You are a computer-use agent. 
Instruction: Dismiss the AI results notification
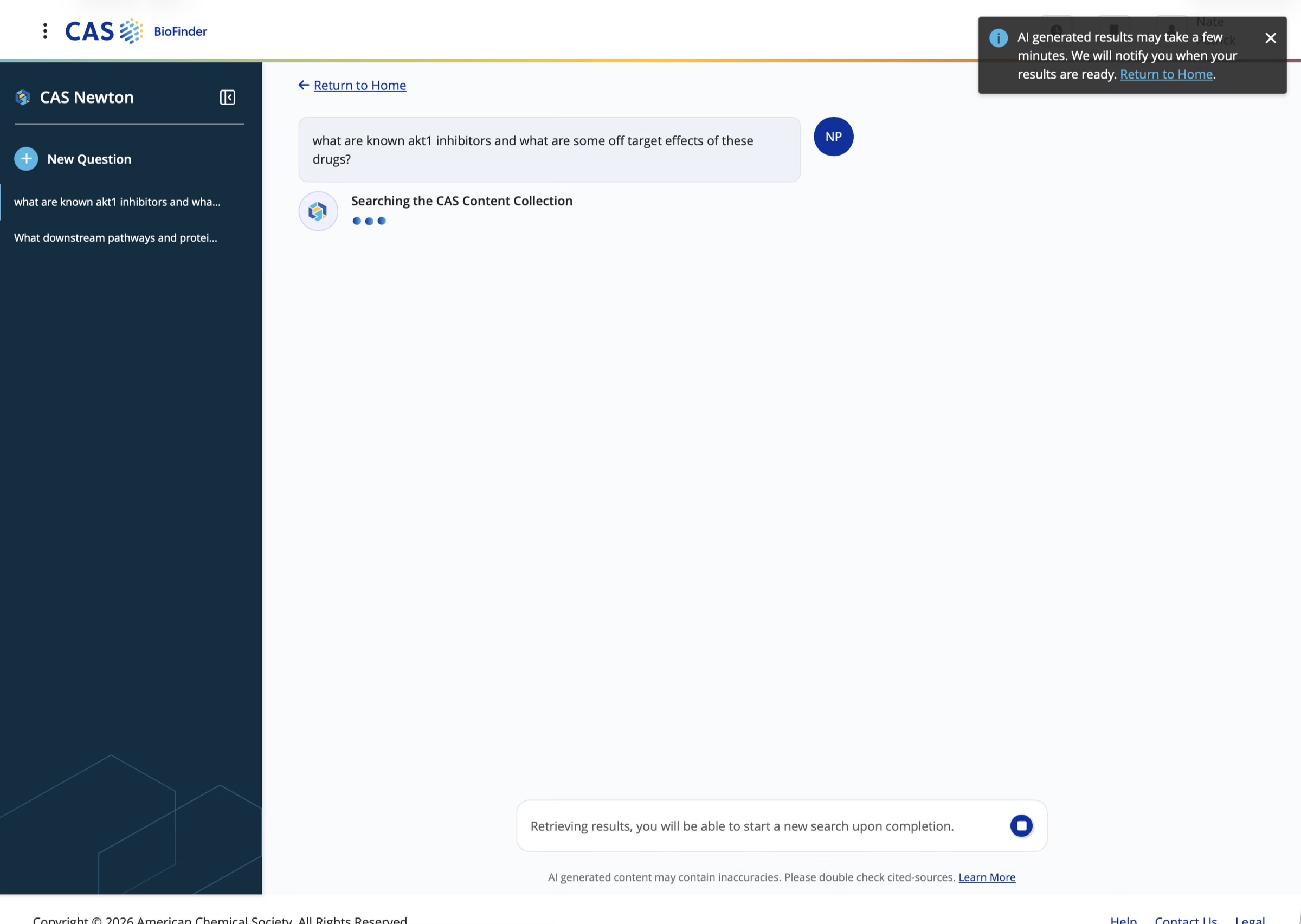pyautogui.click(x=1270, y=38)
